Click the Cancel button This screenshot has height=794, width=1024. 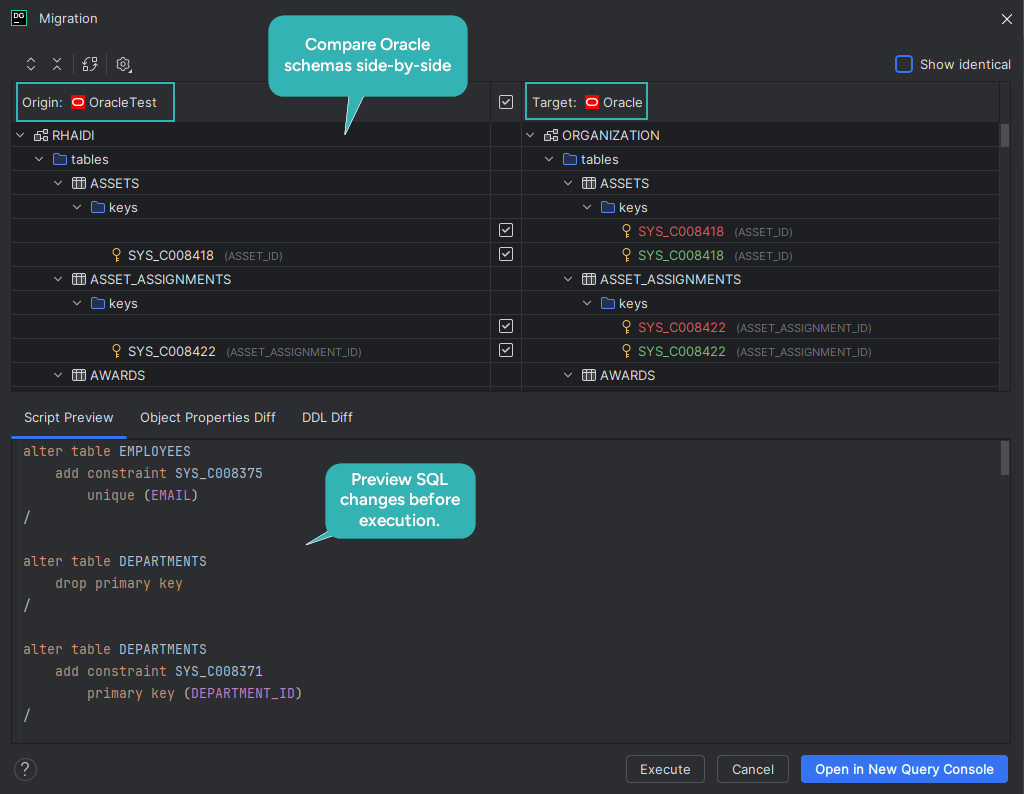pyautogui.click(x=752, y=769)
